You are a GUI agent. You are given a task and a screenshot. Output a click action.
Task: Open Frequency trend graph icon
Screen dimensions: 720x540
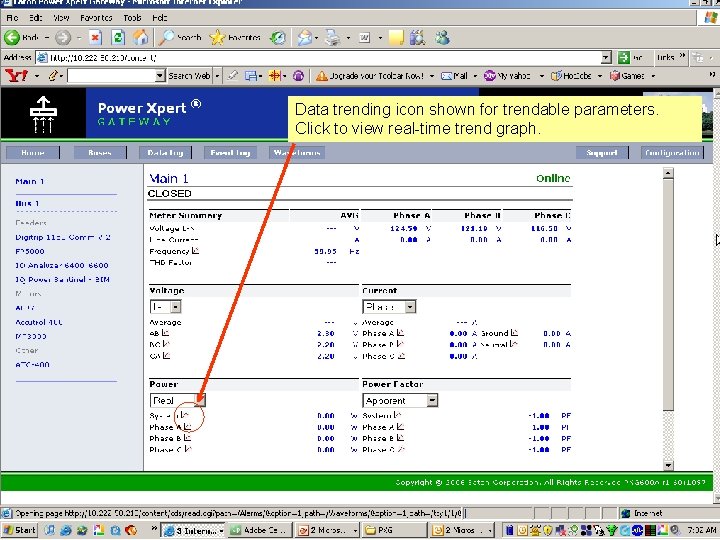click(195, 251)
